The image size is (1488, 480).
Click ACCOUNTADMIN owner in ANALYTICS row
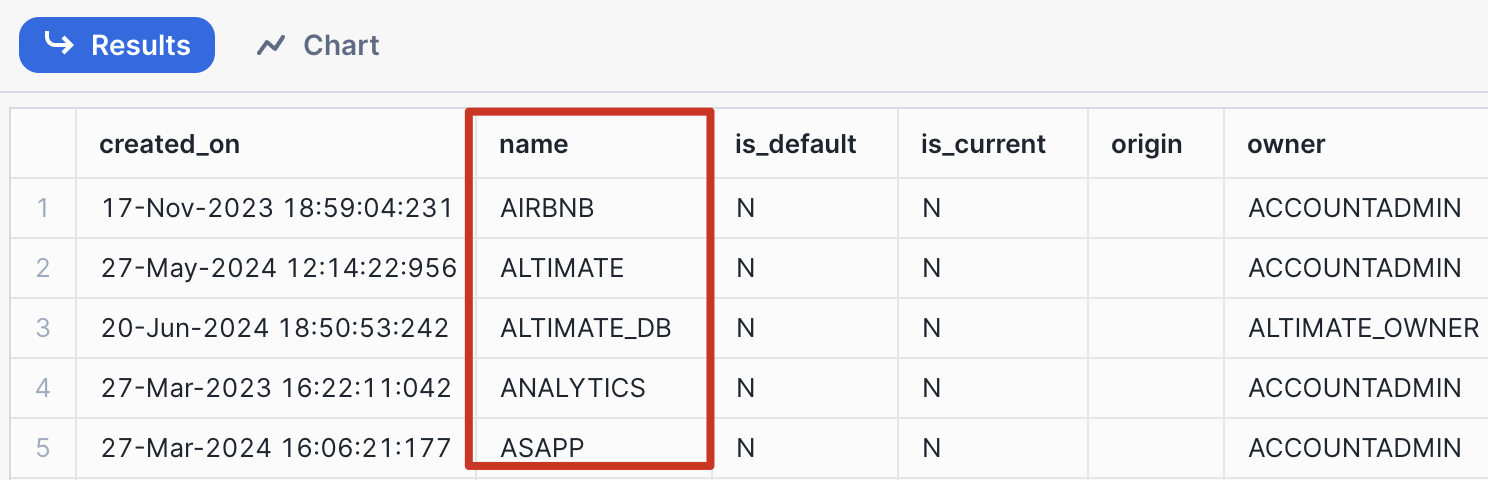point(1355,388)
